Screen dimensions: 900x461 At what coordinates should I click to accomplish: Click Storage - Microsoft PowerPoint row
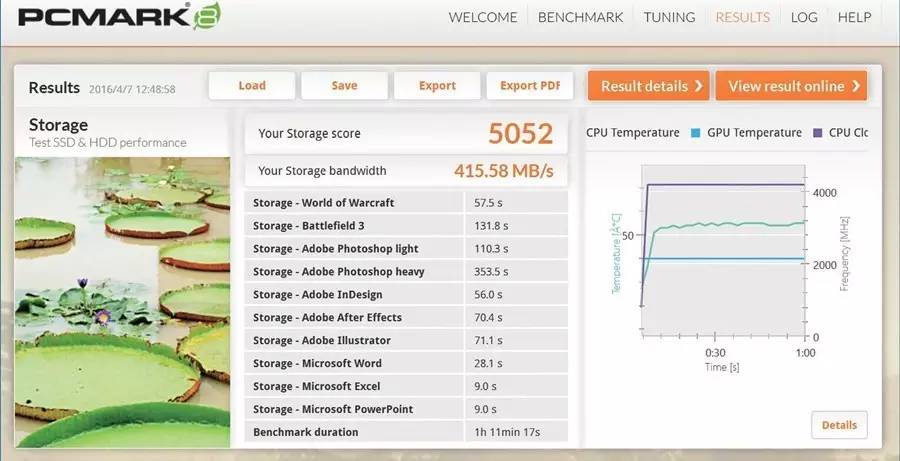click(406, 409)
